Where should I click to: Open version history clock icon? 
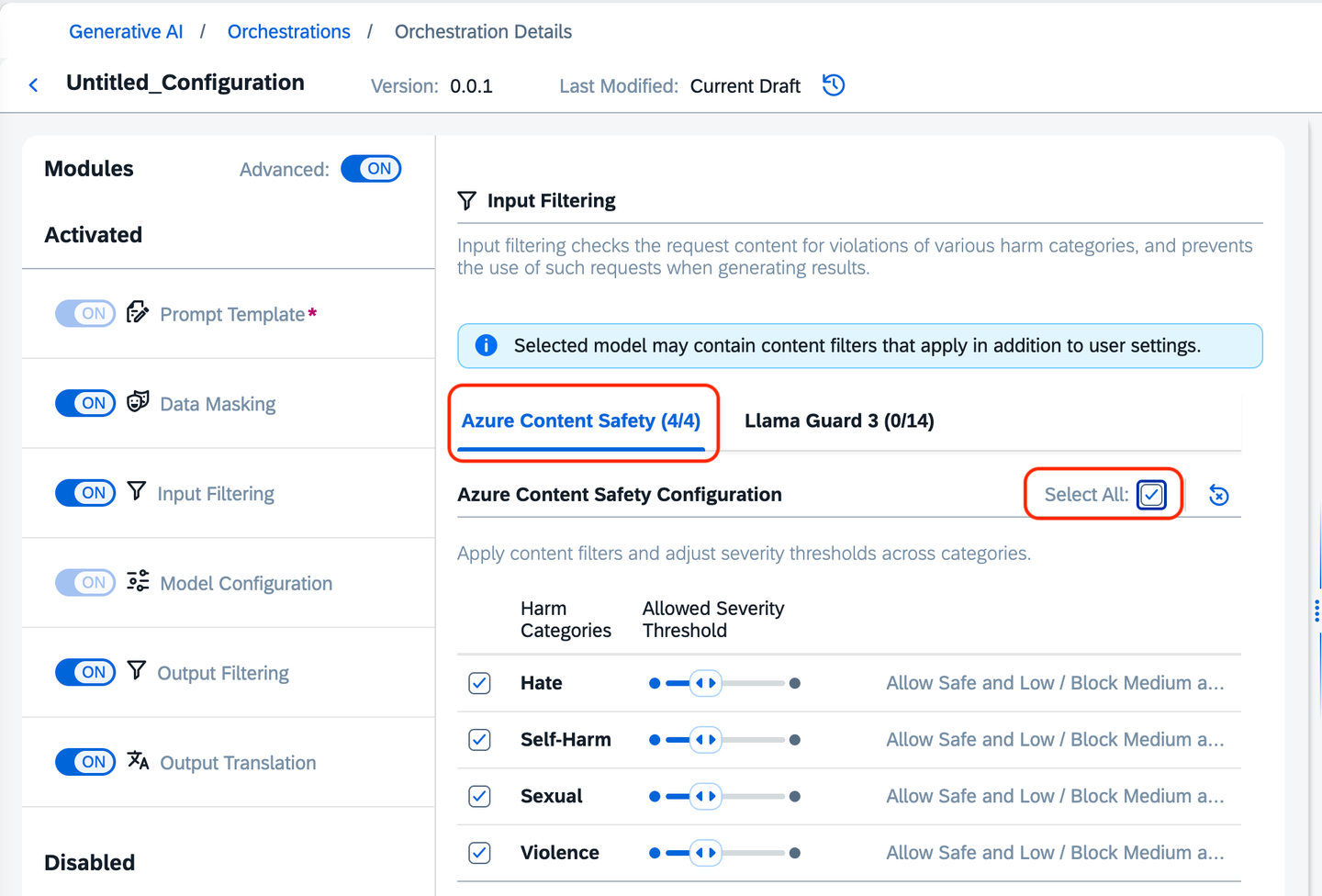pos(834,85)
